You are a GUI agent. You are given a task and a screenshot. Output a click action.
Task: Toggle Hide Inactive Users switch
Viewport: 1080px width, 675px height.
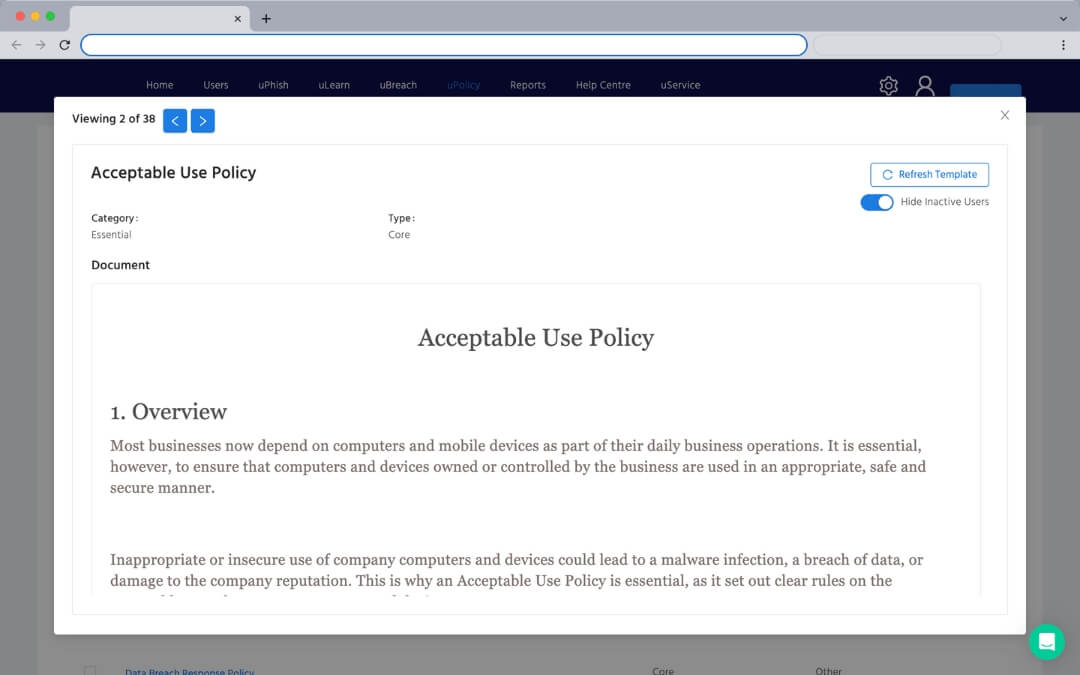click(877, 202)
